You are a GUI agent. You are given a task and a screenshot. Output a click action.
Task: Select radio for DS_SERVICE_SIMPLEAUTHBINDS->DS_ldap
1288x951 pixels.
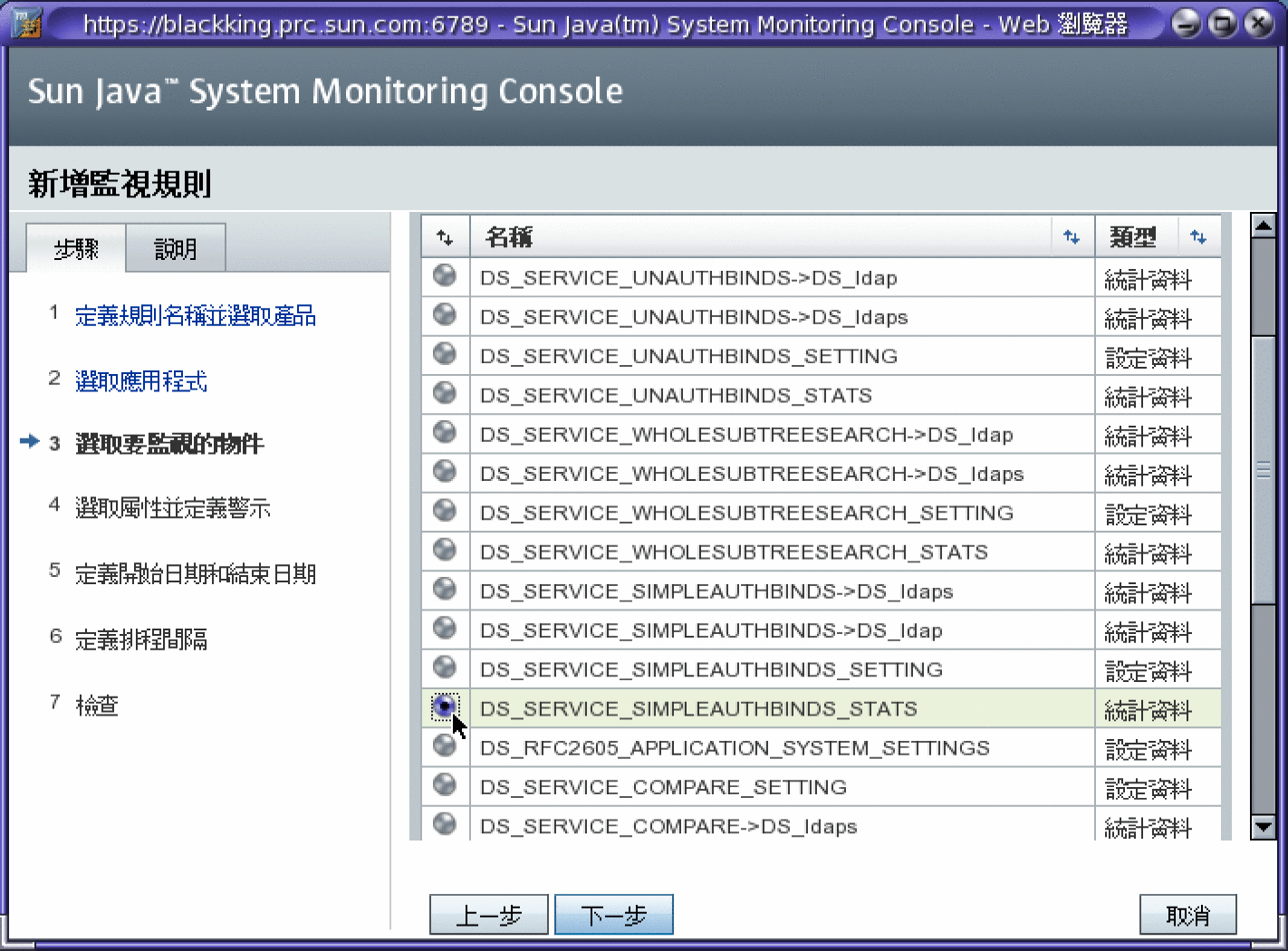coord(445,628)
